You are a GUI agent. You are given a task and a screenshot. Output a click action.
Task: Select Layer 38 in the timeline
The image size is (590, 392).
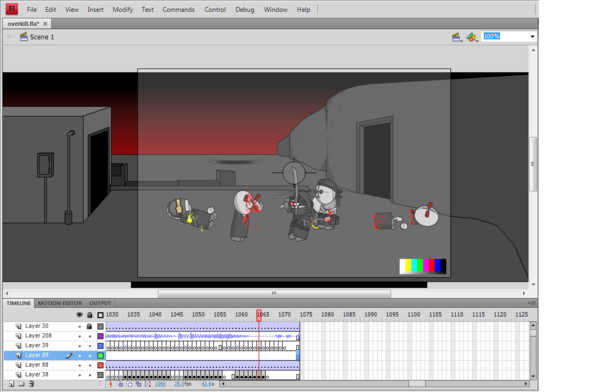point(36,375)
